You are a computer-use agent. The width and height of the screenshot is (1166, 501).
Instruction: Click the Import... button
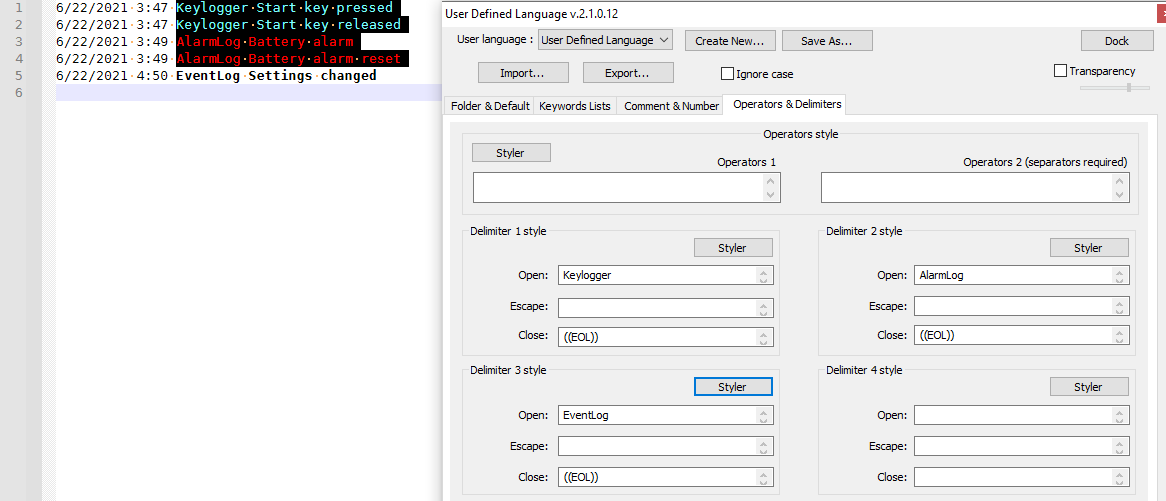tap(523, 73)
